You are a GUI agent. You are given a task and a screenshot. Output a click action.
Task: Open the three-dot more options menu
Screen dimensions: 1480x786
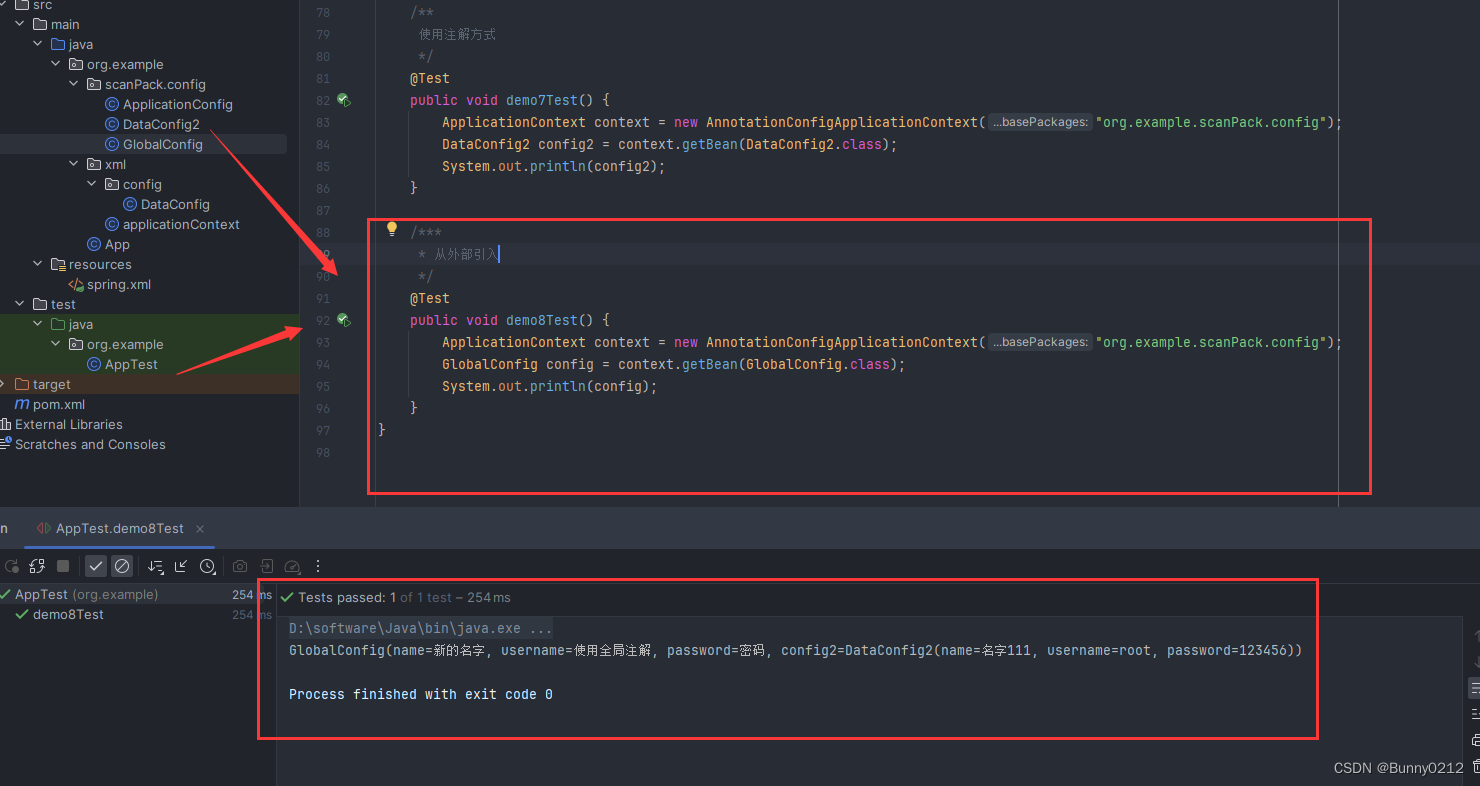(x=318, y=566)
